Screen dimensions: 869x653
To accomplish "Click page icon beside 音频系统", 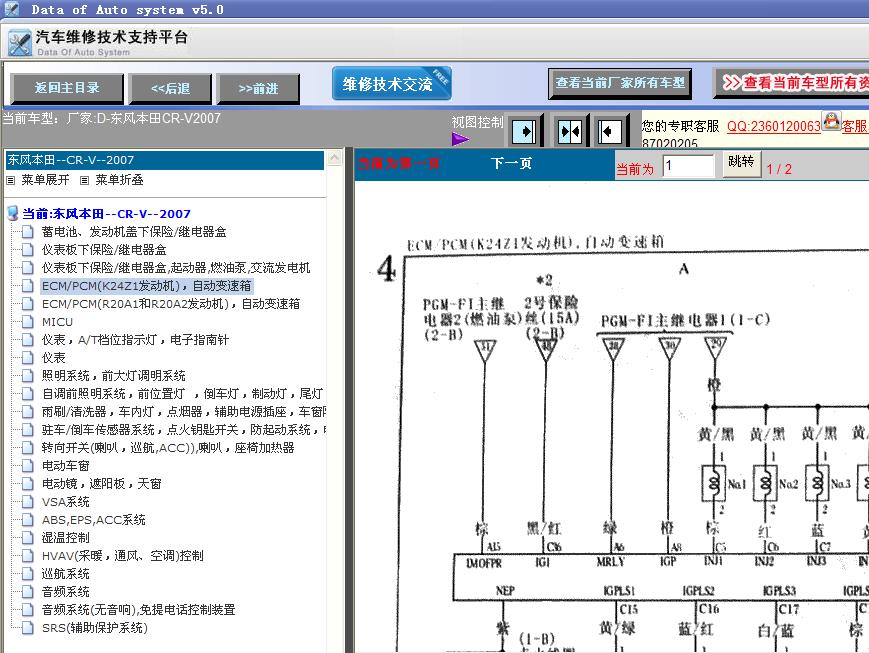I will (x=28, y=591).
